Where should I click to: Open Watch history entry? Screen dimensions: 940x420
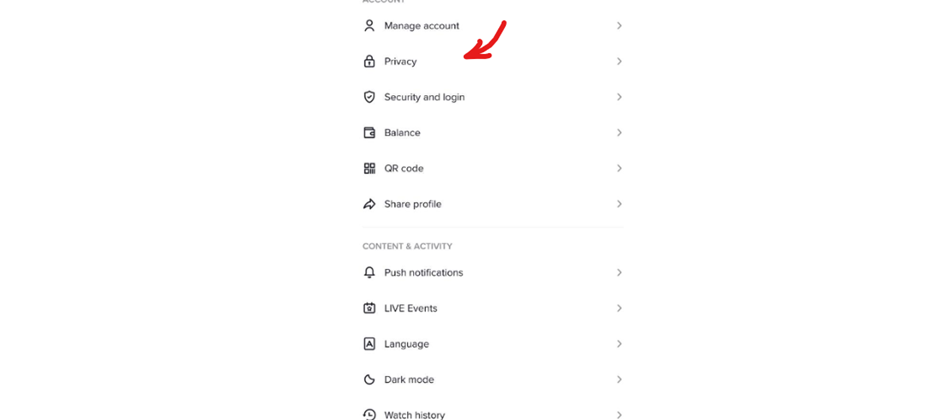pos(414,414)
